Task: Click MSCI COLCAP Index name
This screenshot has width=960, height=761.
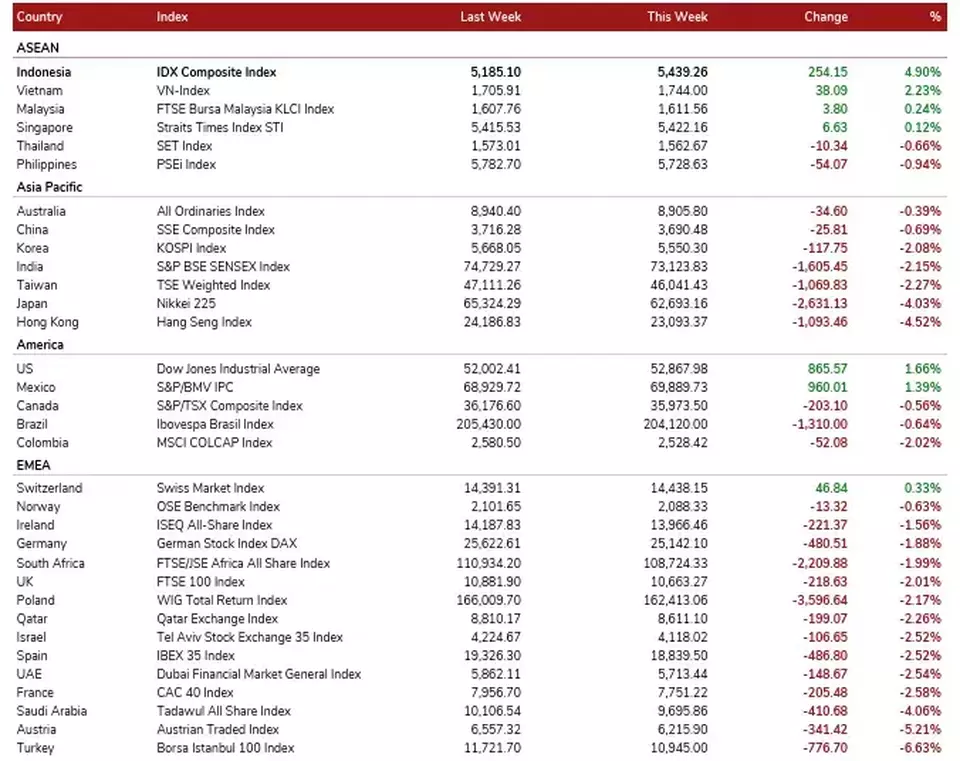Action: pyautogui.click(x=214, y=442)
